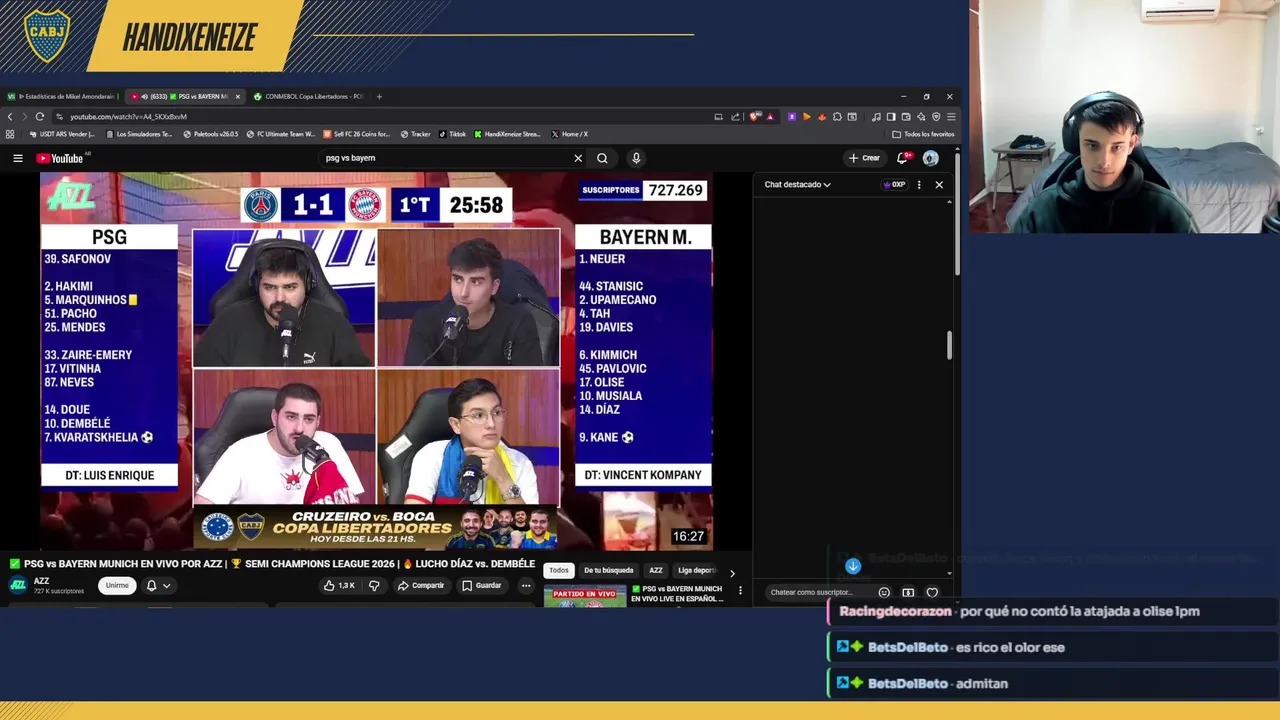Open the 'FC Ultimate Team W...' bookmark
This screenshot has height=720, width=1280.
click(x=281, y=134)
